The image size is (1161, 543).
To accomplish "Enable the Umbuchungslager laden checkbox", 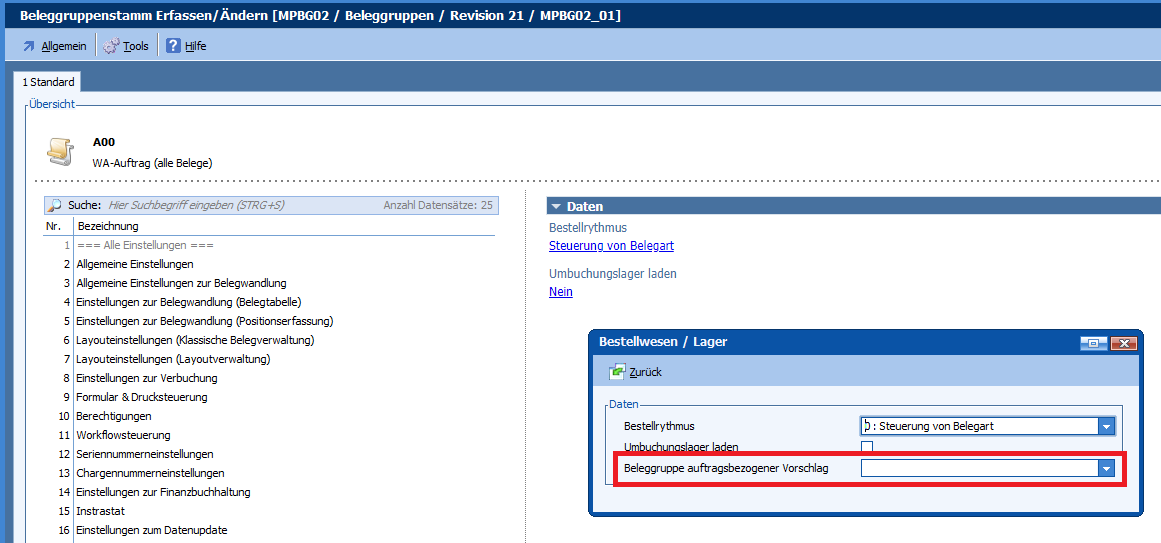I will click(x=867, y=447).
